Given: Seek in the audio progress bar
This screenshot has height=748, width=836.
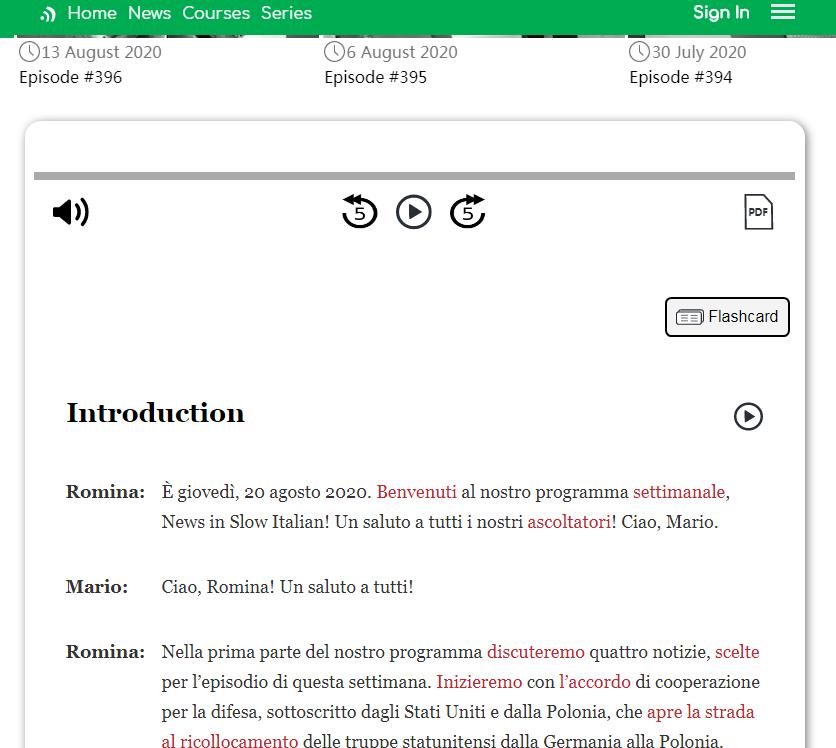Looking at the screenshot, I should [414, 176].
